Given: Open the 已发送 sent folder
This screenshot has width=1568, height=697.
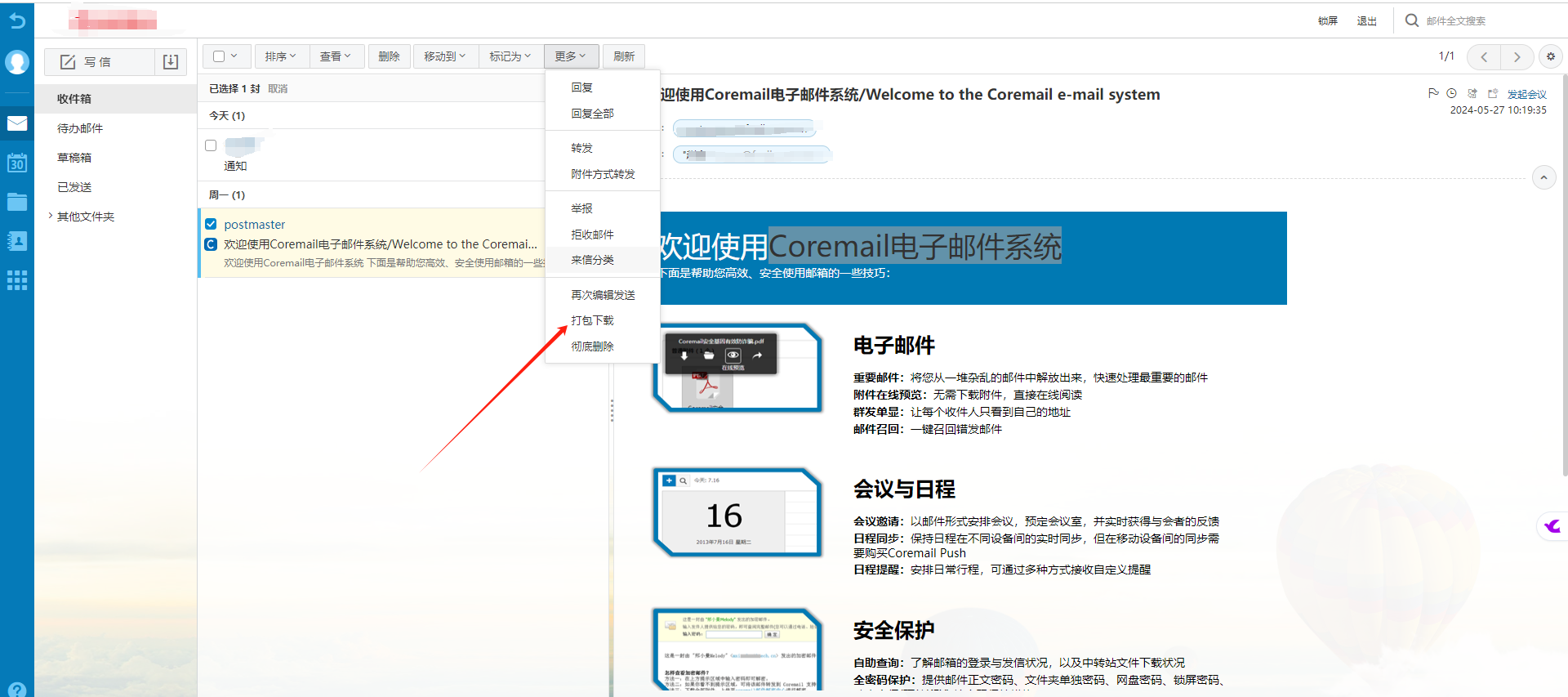Looking at the screenshot, I should (116, 187).
